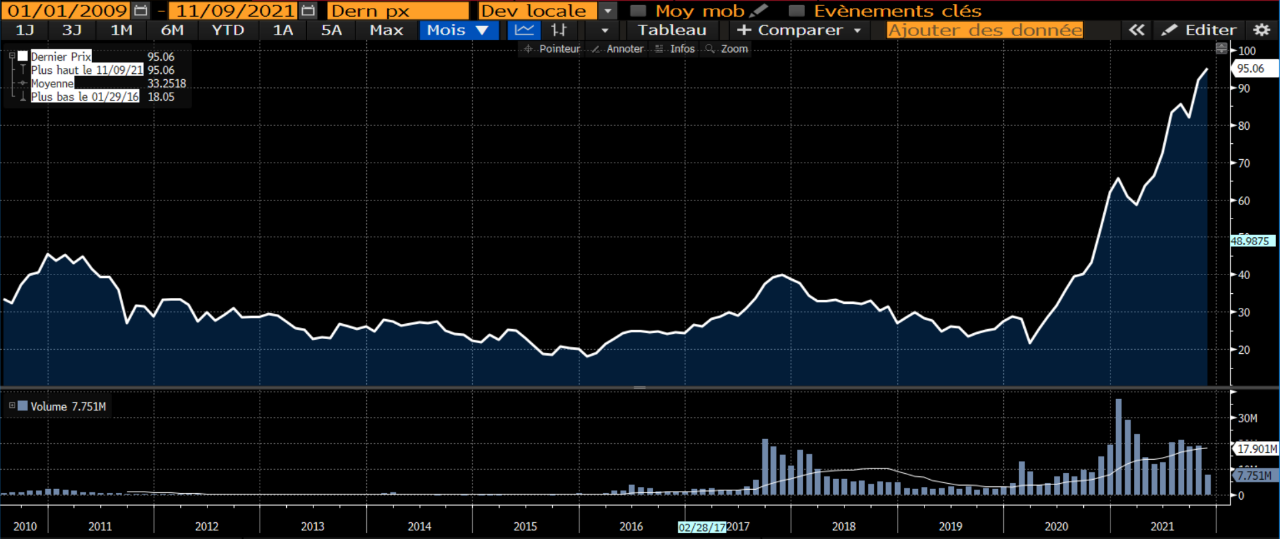Select the 1A time range
Viewport: 1280px width, 539px height.
point(283,30)
